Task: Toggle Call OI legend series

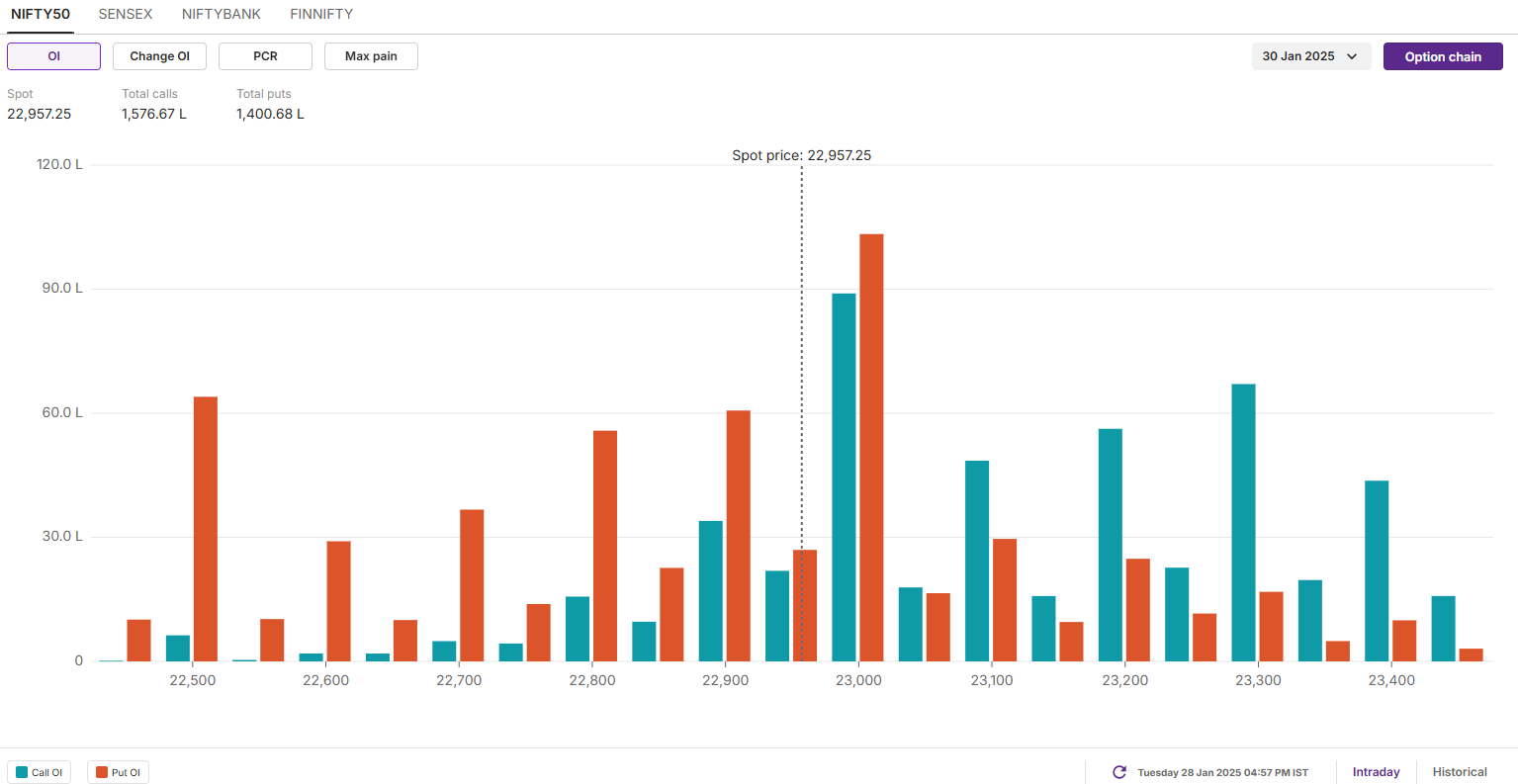Action: (39, 772)
